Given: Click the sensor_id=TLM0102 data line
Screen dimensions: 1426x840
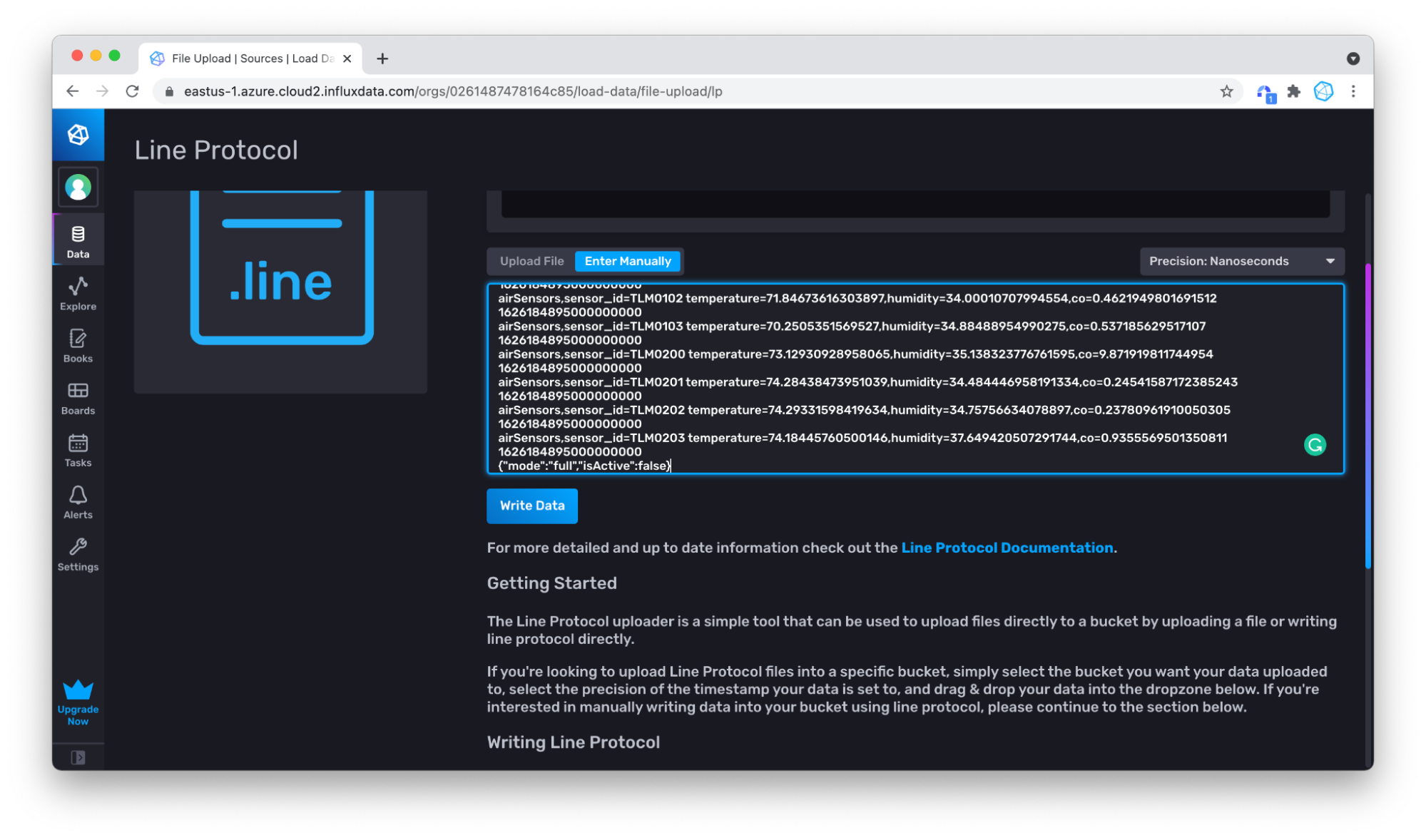Looking at the screenshot, I should pos(857,298).
